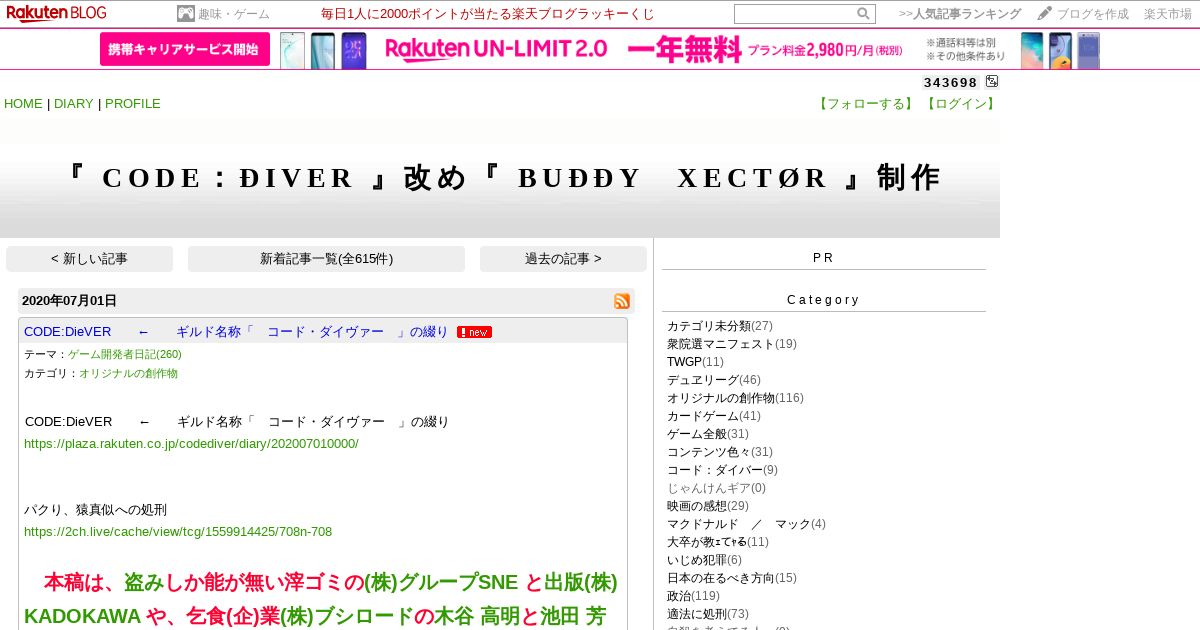This screenshot has width=1200, height=630.
Task: Open category オリジナルの創作物 link under article
Action: pyautogui.click(x=128, y=373)
